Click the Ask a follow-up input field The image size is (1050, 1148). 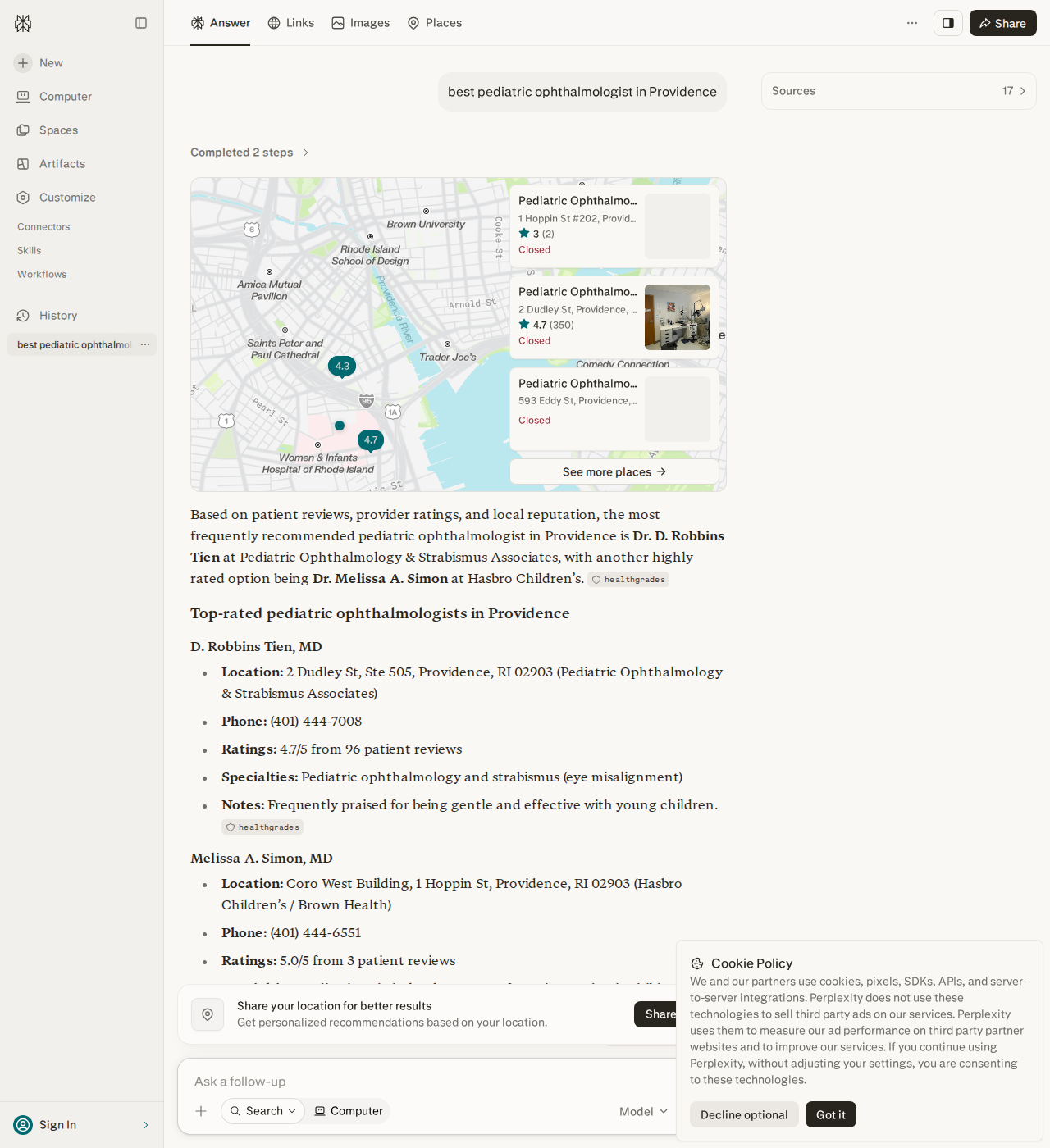[x=427, y=1082]
